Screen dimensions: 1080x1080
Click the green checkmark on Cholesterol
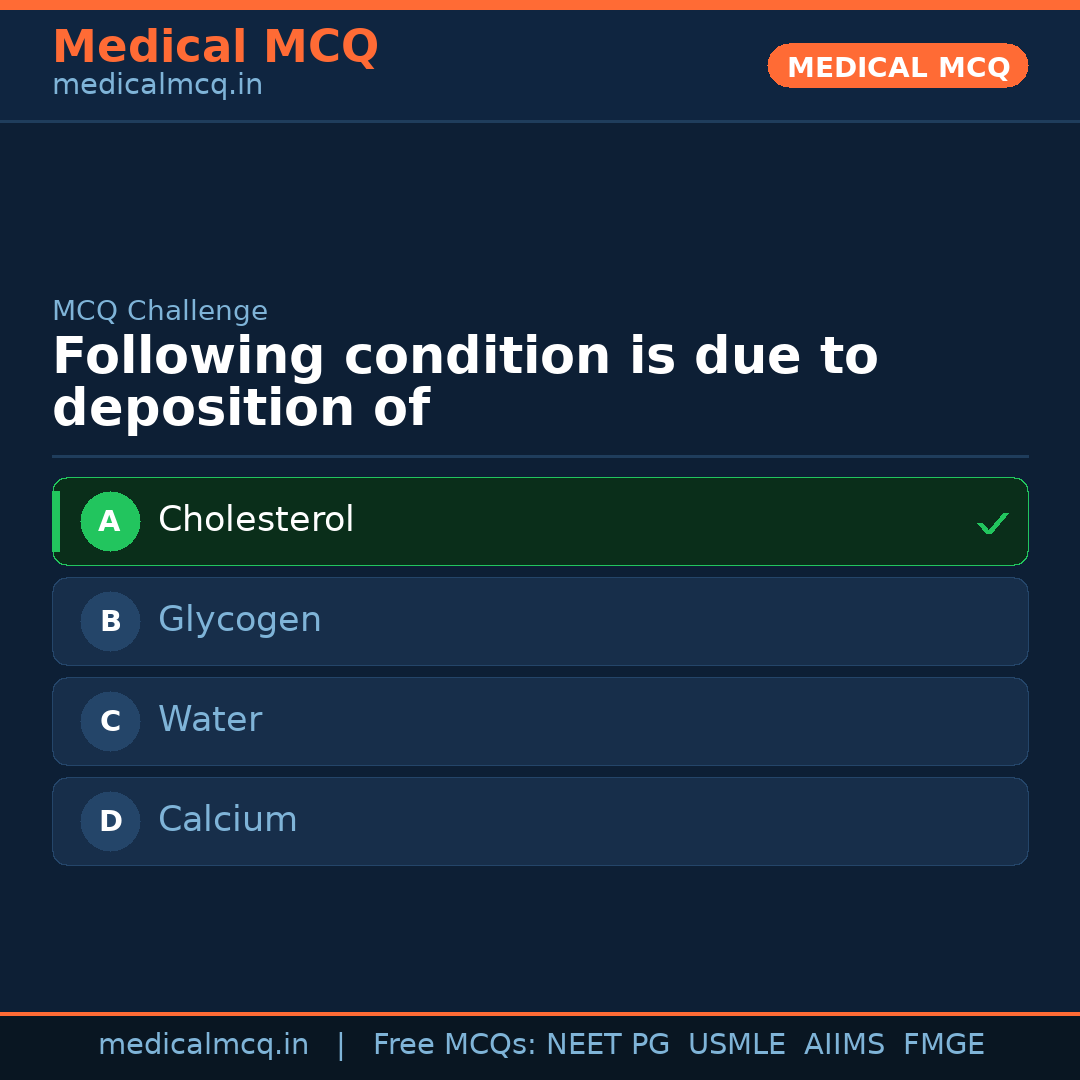coord(993,522)
